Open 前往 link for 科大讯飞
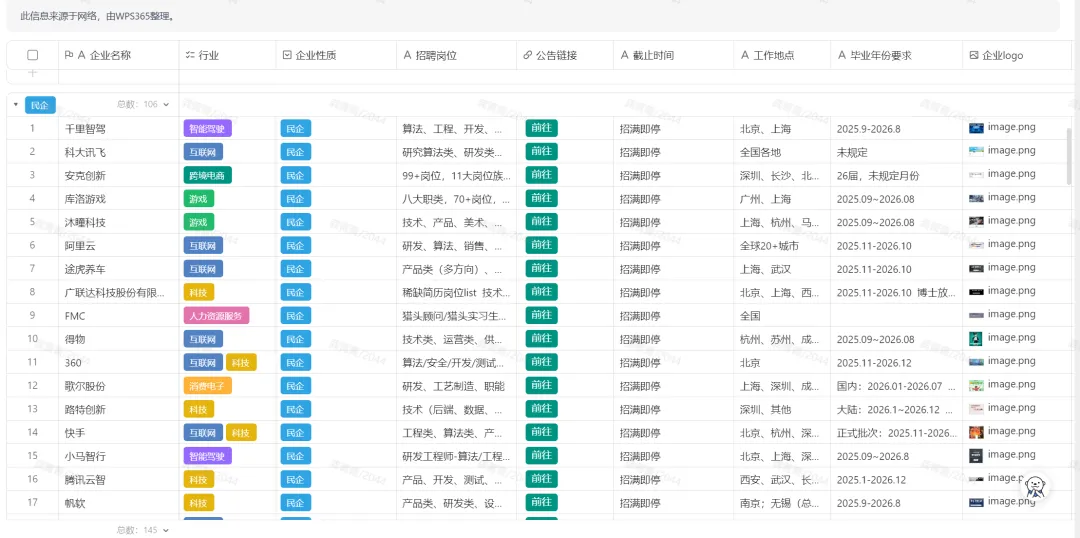This screenshot has width=1080, height=538. pyautogui.click(x=541, y=152)
